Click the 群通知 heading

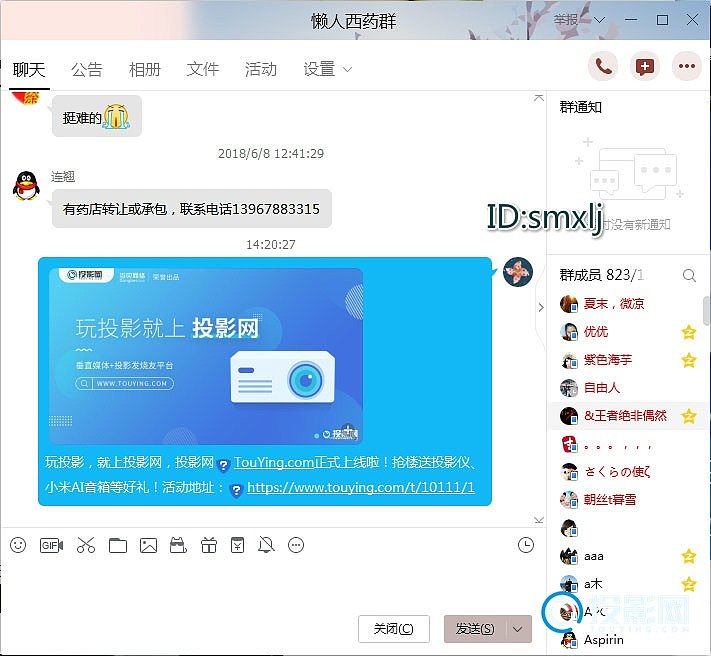tap(580, 107)
